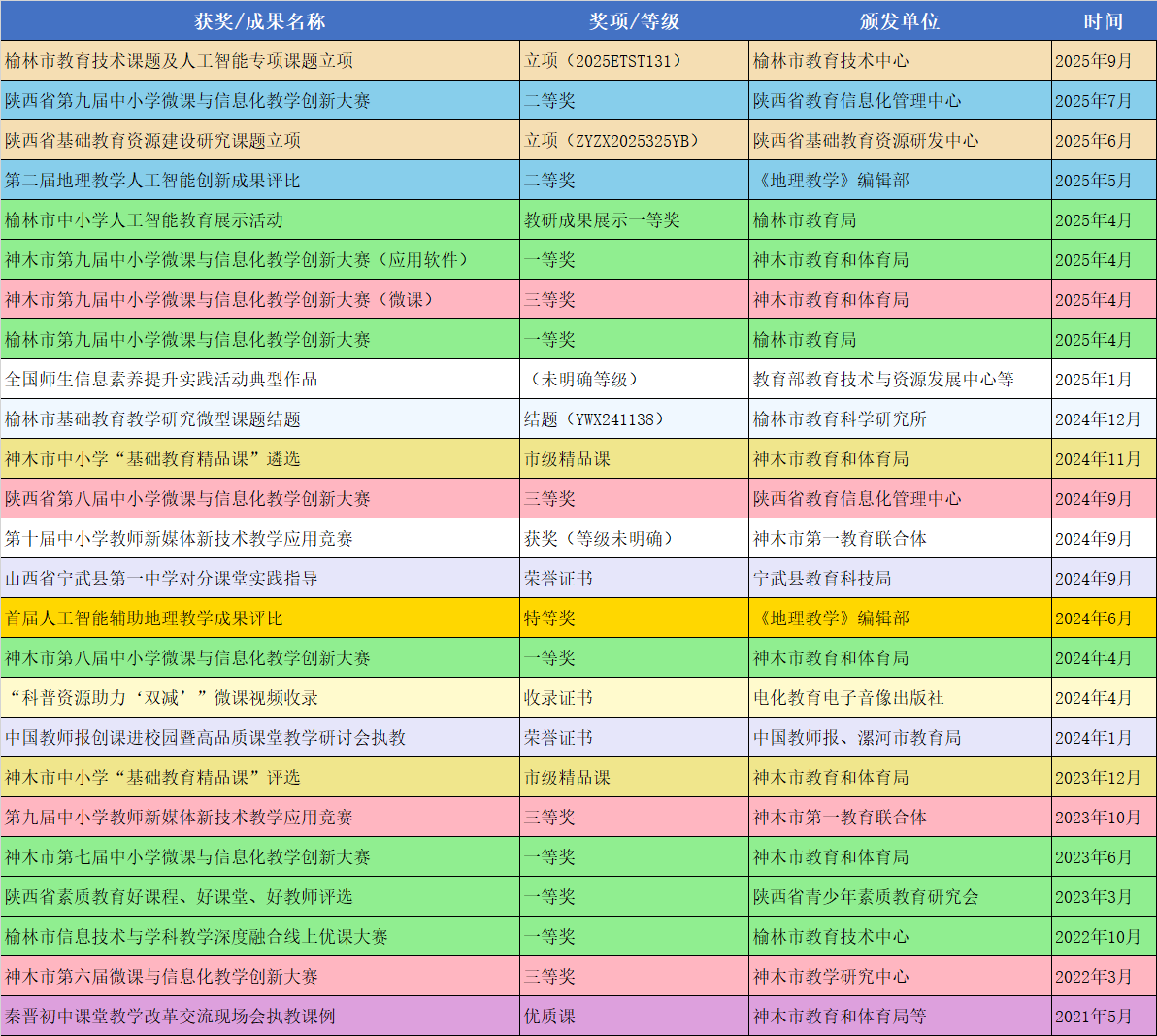The width and height of the screenshot is (1157, 1036).
Task: Click the 奖项/等级 column header
Action: pyautogui.click(x=634, y=20)
